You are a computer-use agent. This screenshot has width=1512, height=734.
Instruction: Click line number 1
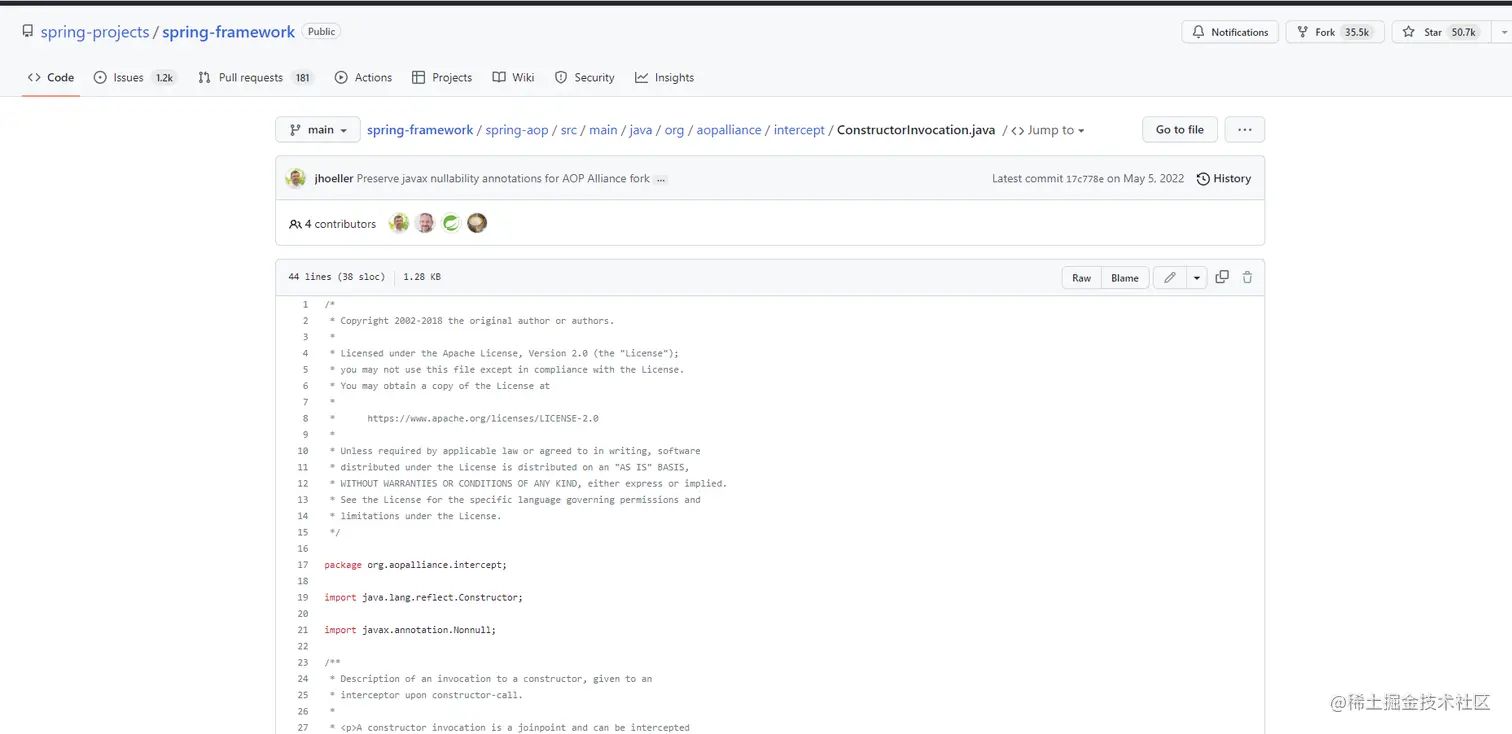click(x=305, y=305)
